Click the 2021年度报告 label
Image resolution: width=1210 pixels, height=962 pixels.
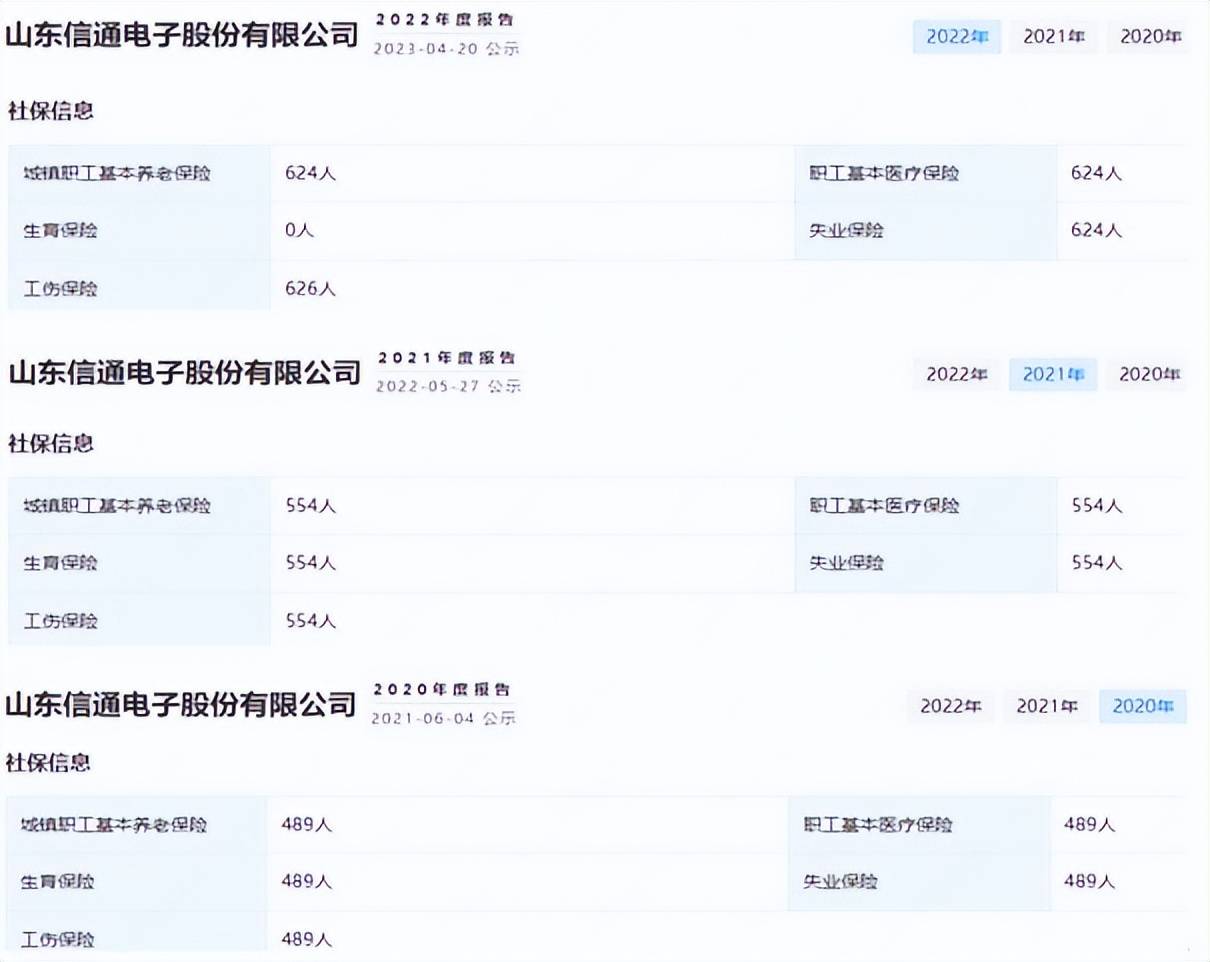(x=446, y=358)
